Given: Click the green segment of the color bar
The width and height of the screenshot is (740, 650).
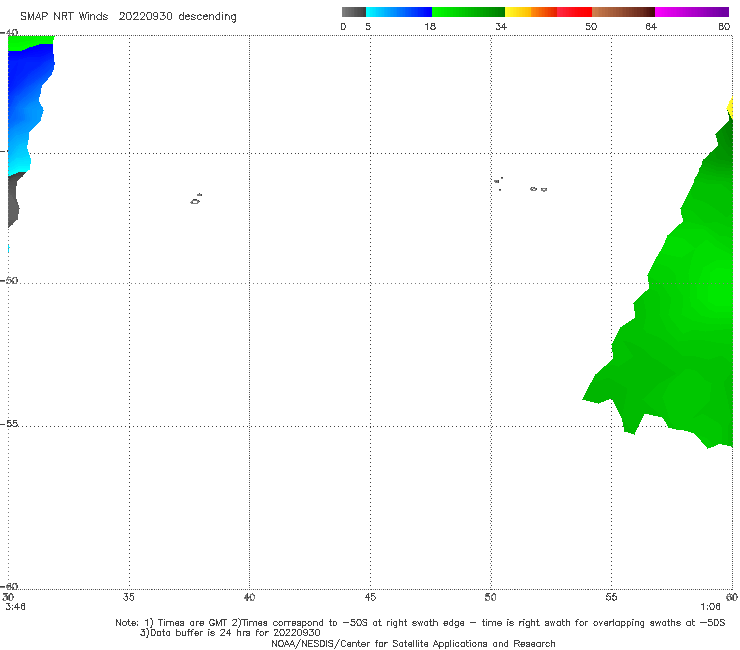Looking at the screenshot, I should 468,12.
